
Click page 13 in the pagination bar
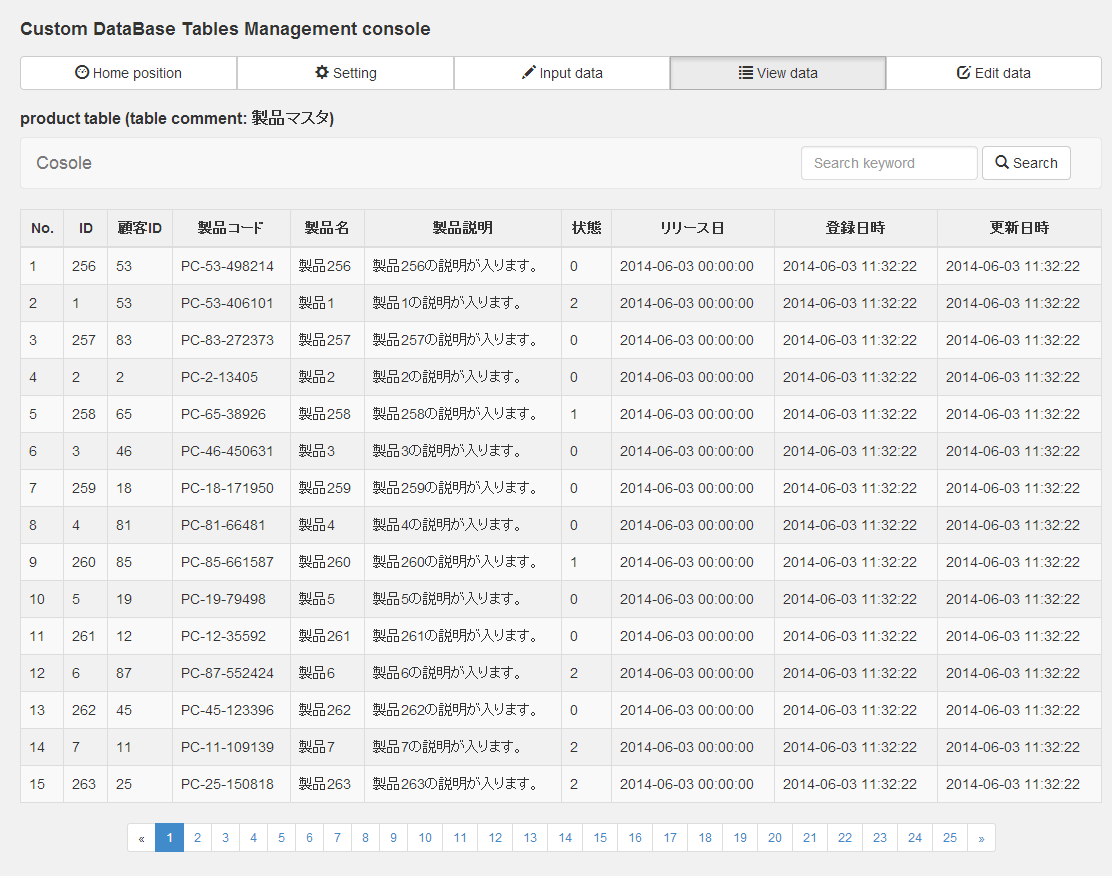[530, 837]
